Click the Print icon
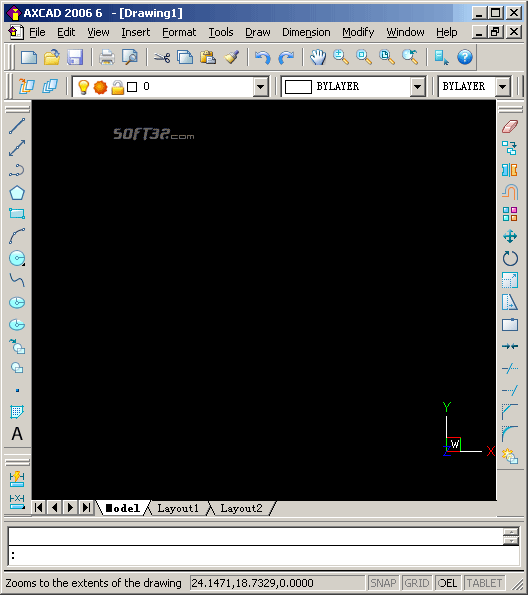 tap(107, 57)
